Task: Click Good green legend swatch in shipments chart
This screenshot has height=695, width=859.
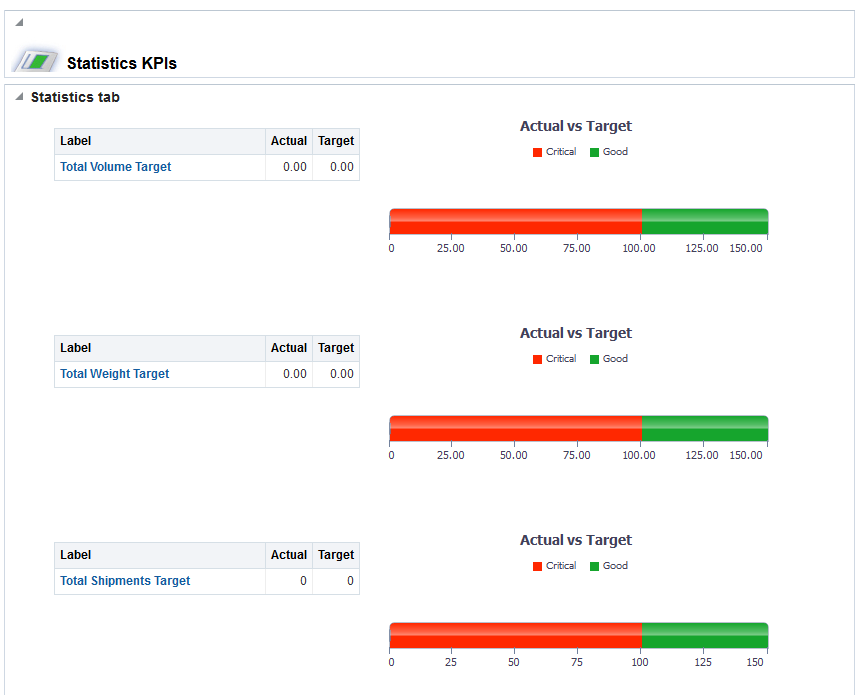Action: click(x=594, y=566)
